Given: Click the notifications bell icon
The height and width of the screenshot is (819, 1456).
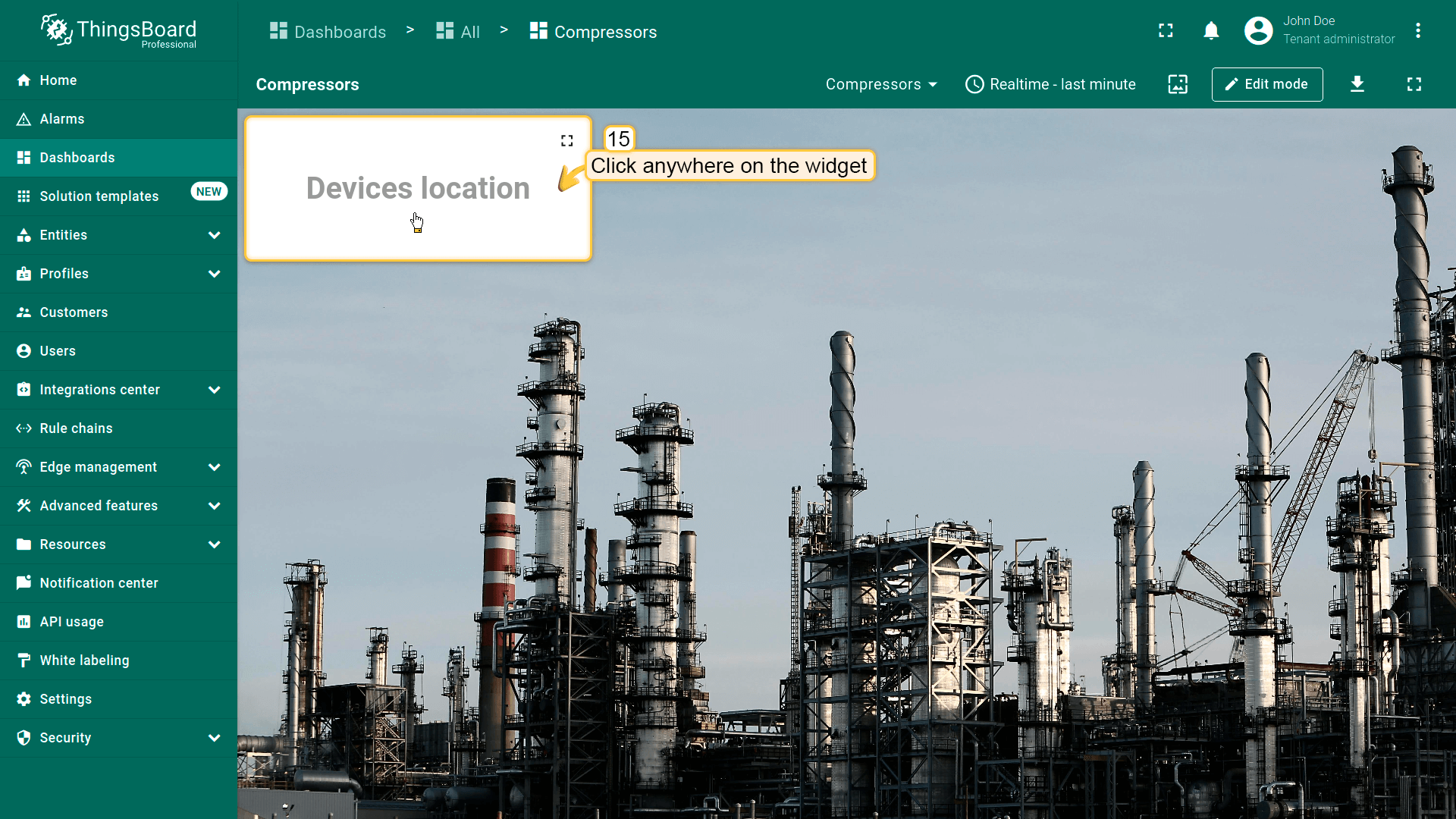Looking at the screenshot, I should click(x=1211, y=31).
